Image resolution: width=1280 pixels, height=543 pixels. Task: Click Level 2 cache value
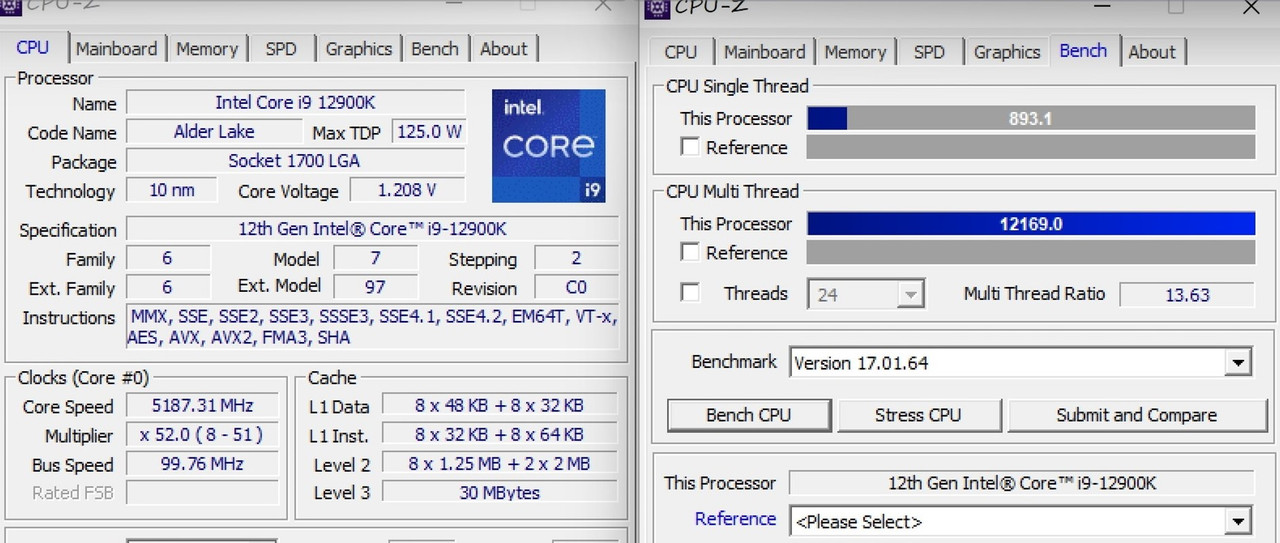(x=499, y=463)
